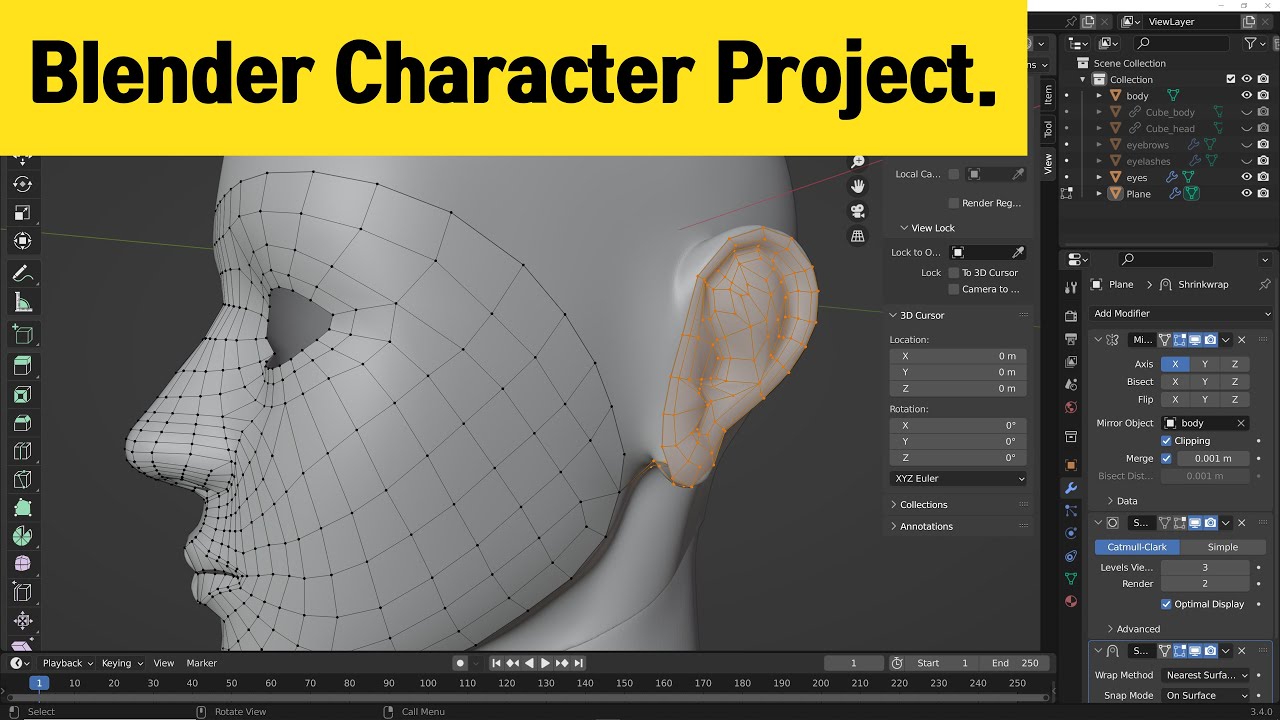Image resolution: width=1280 pixels, height=720 pixels.
Task: Open the Wrap Method dropdown
Action: click(x=1206, y=675)
